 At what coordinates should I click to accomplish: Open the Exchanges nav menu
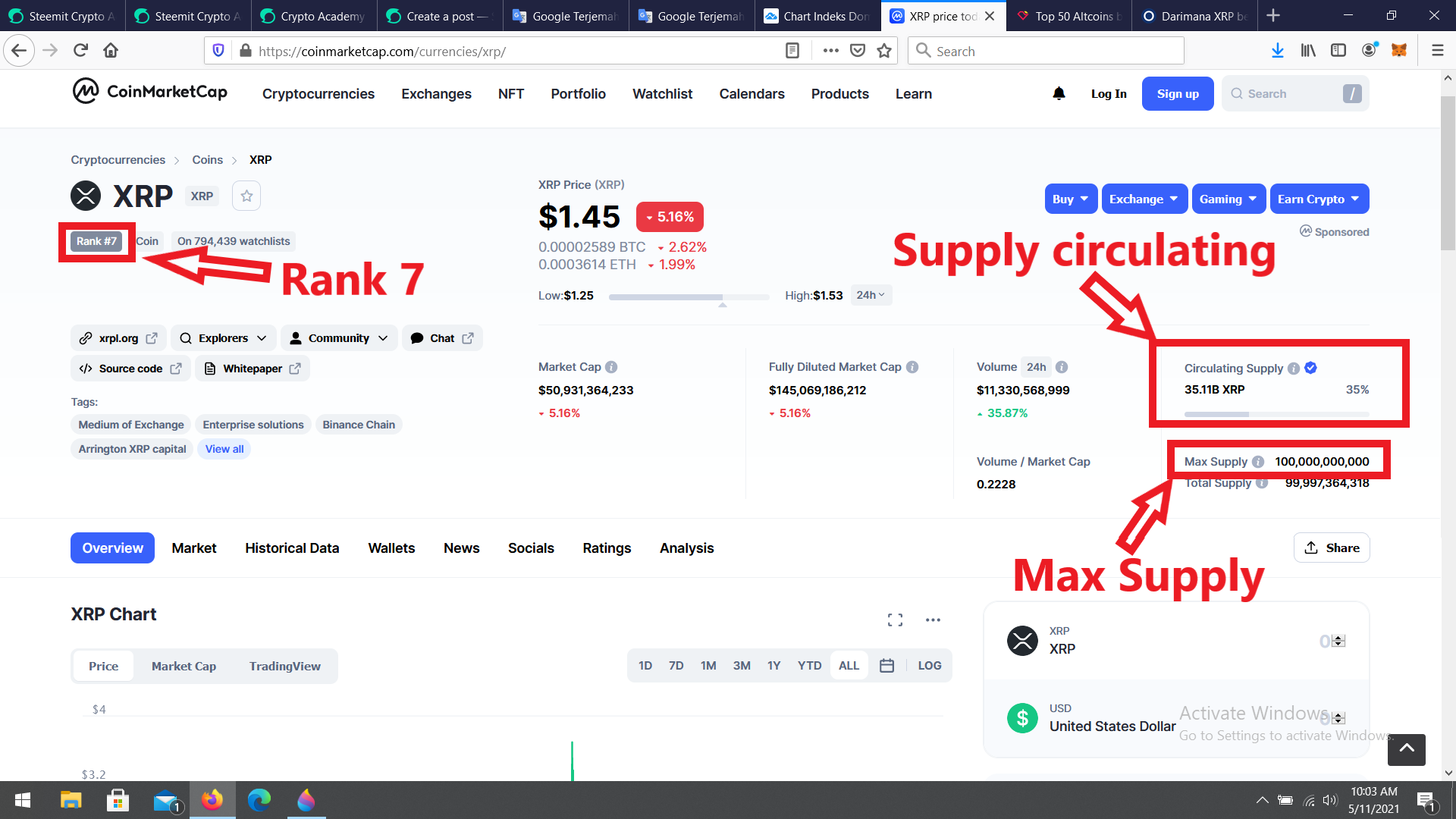tap(436, 94)
